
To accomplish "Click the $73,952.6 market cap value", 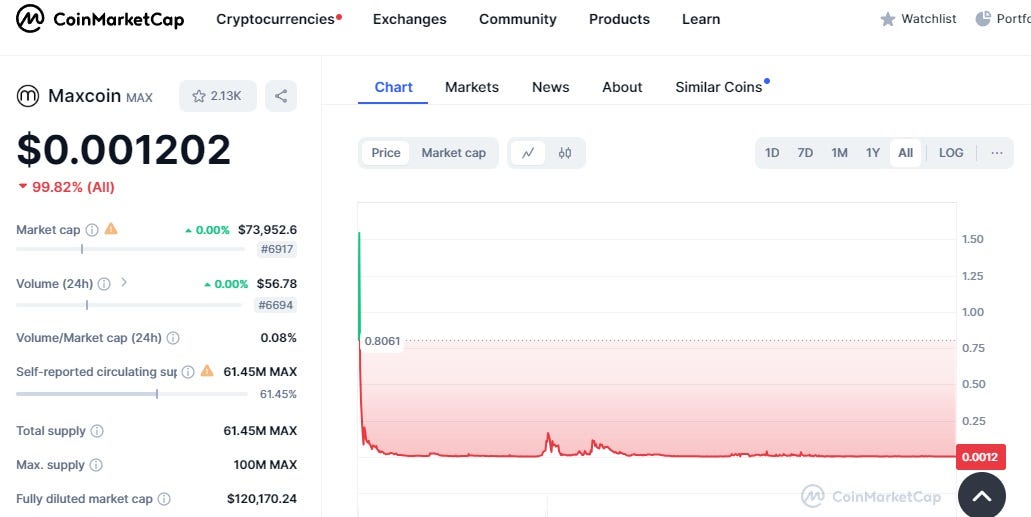I will pyautogui.click(x=268, y=230).
